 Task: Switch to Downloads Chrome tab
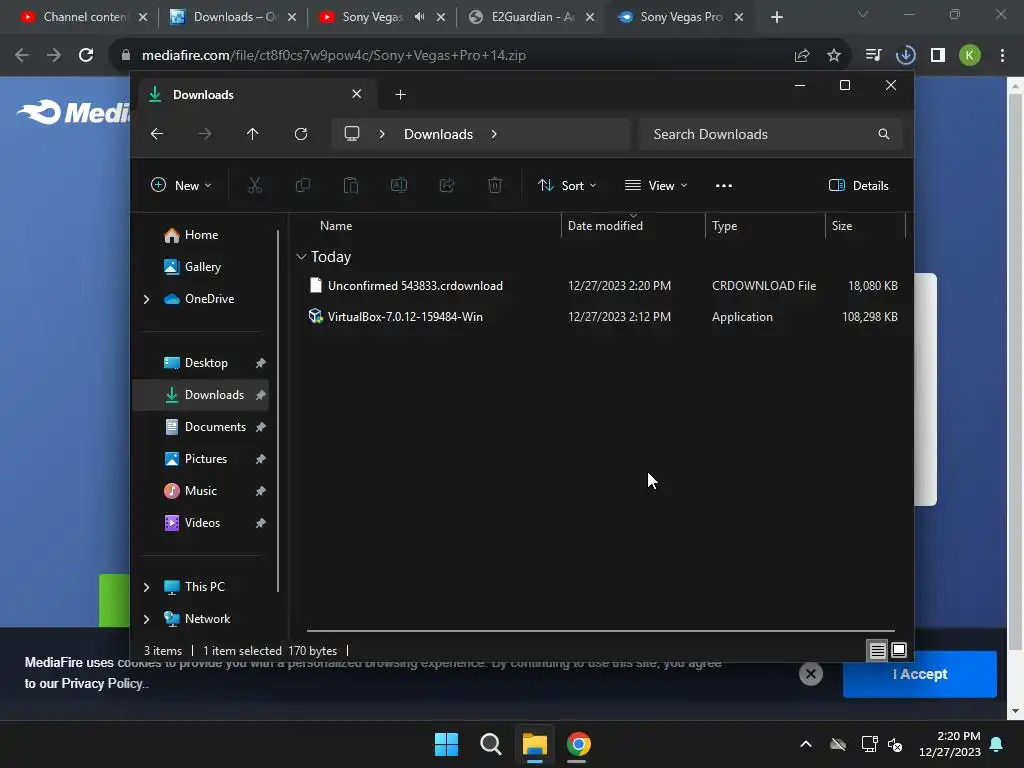[x=232, y=17]
